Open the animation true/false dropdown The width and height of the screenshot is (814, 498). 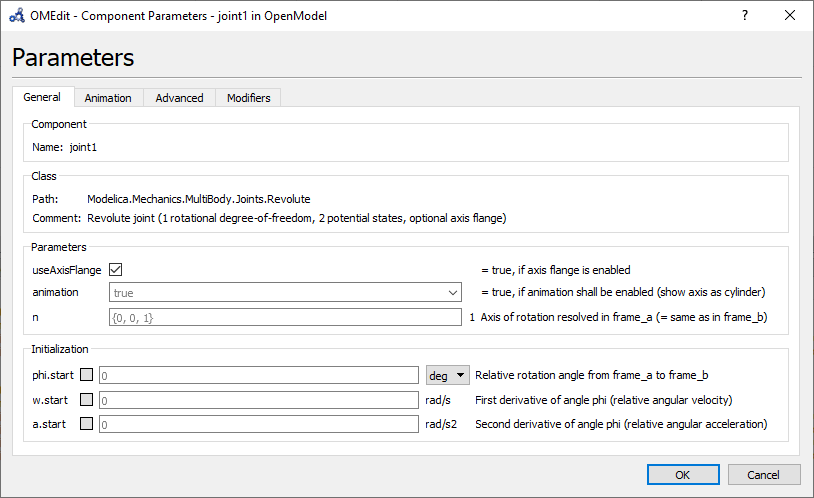[x=284, y=293]
